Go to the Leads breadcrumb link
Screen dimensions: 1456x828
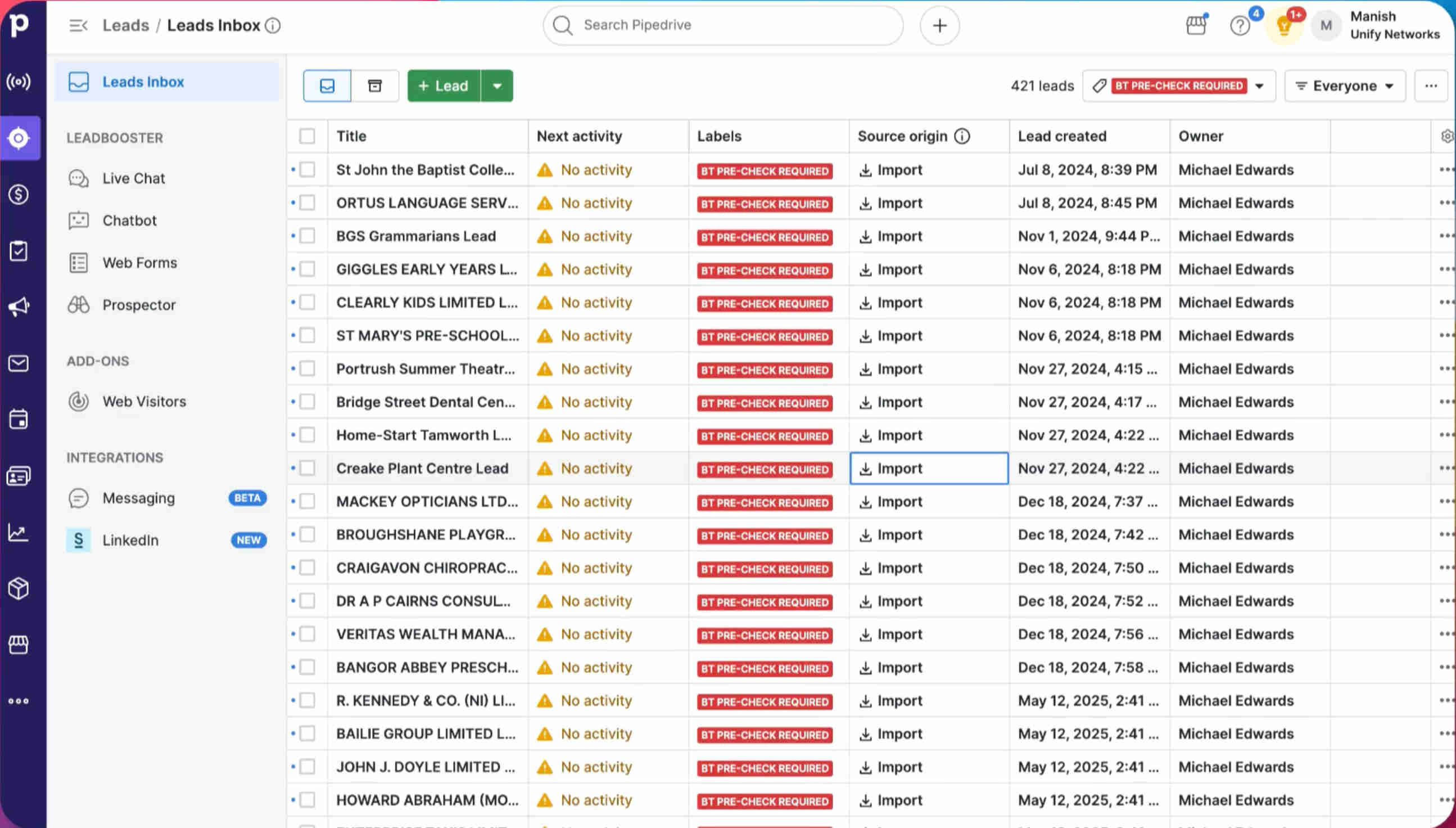(x=125, y=25)
